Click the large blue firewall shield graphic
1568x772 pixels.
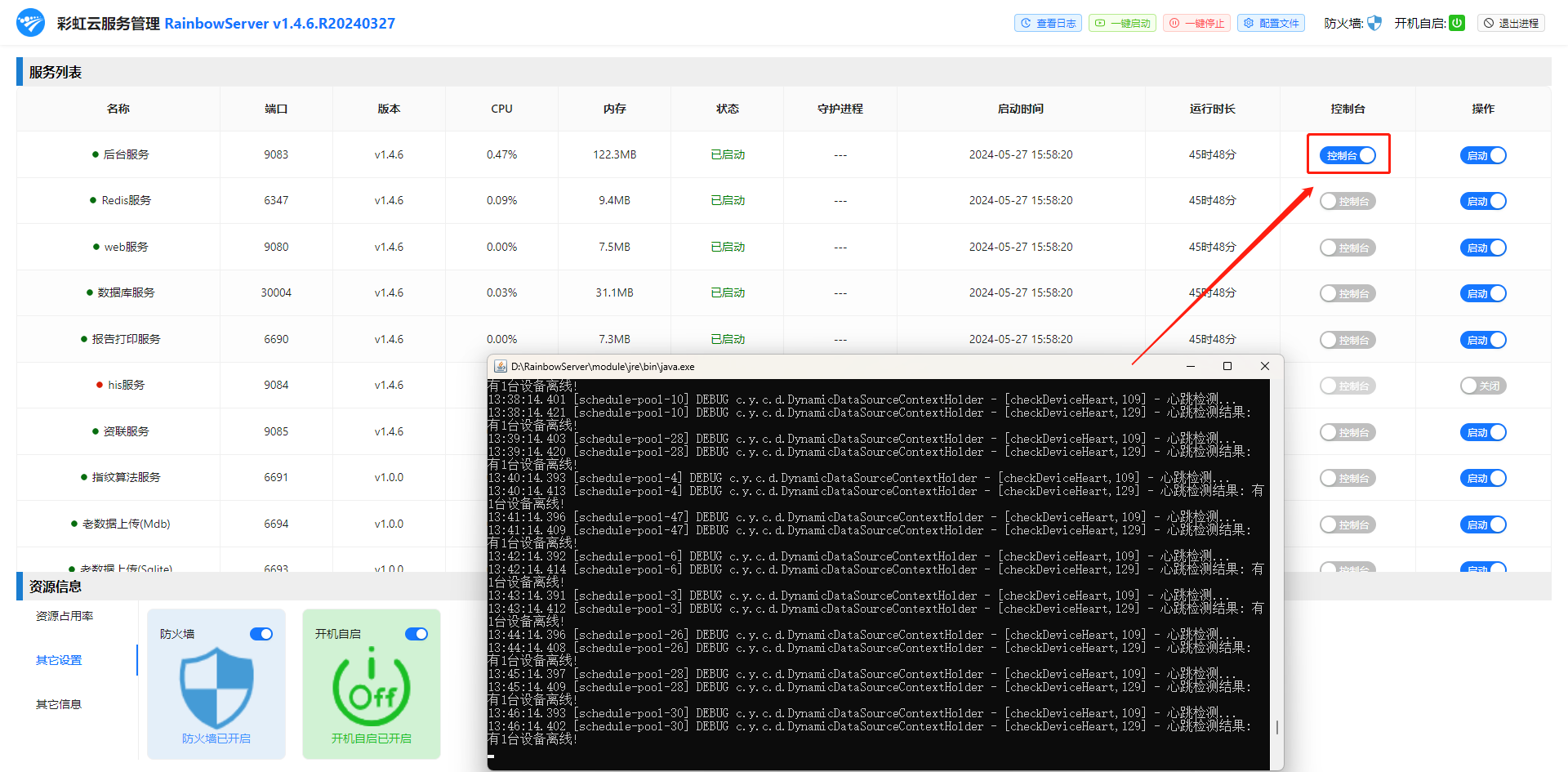click(216, 687)
